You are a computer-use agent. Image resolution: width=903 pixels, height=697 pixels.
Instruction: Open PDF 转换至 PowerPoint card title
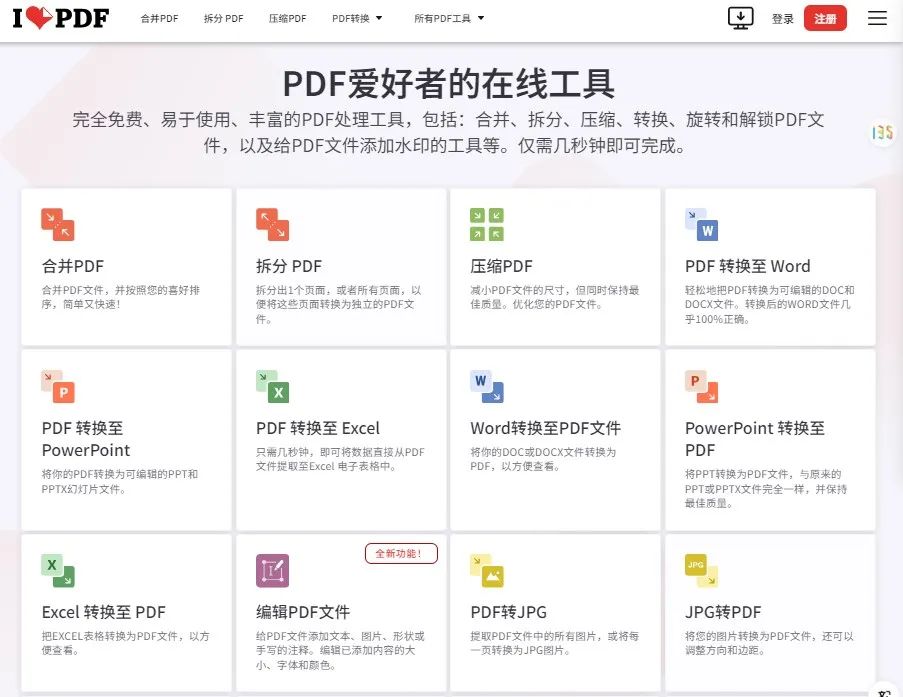pyautogui.click(x=86, y=439)
